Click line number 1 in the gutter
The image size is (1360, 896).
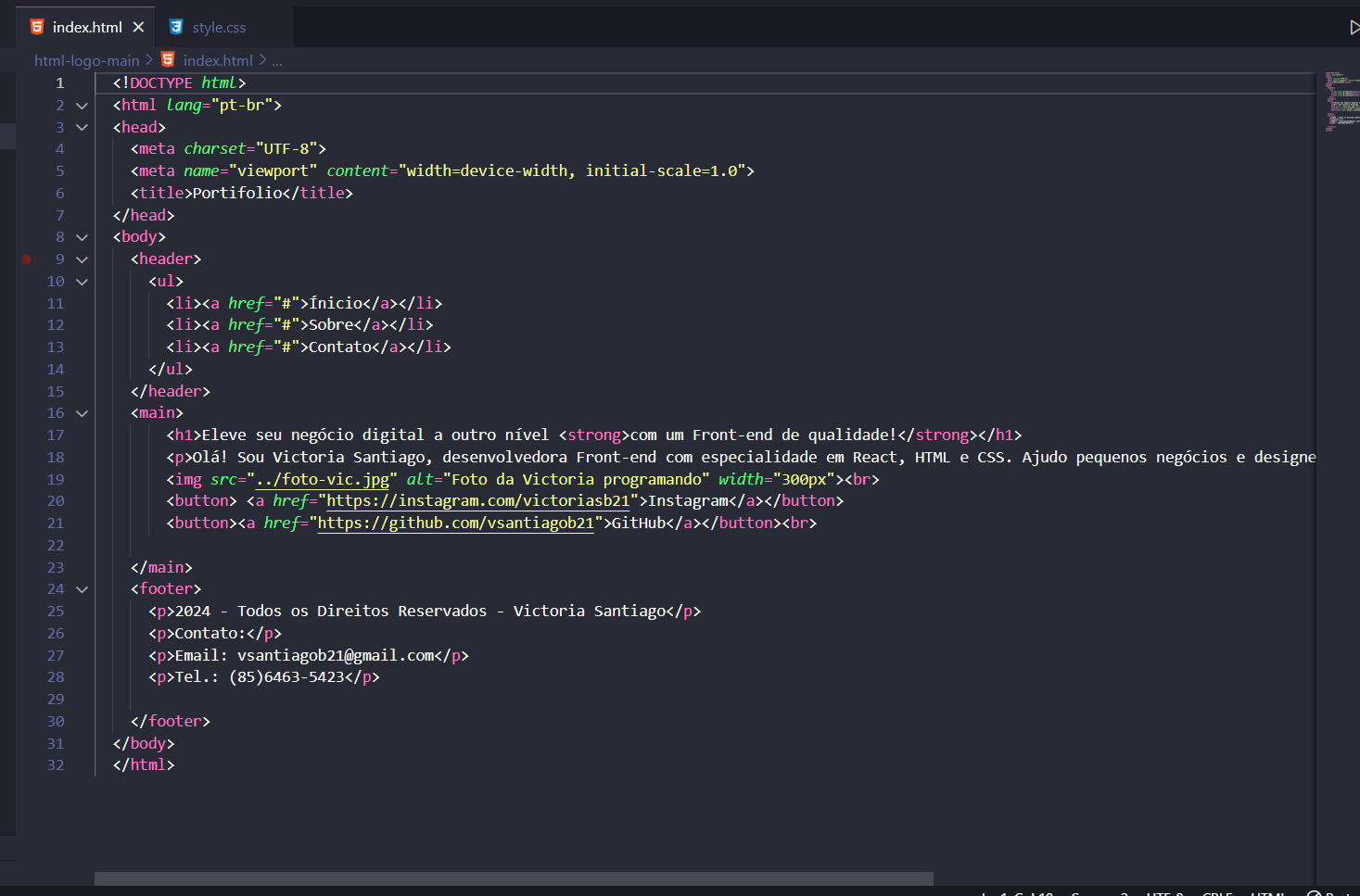point(60,83)
